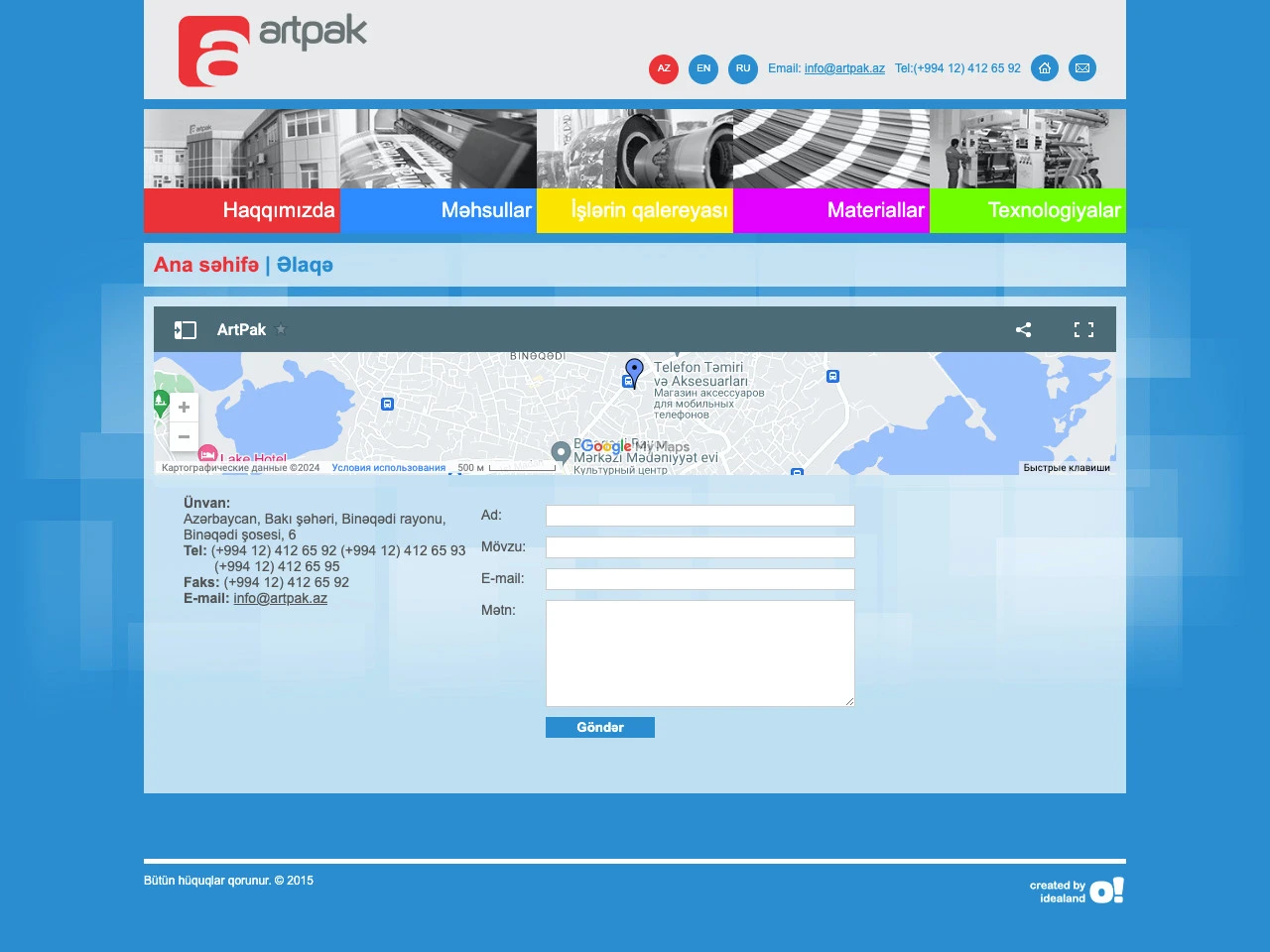Open the map share icon
Image resolution: width=1270 pixels, height=952 pixels.
pyautogui.click(x=1024, y=328)
